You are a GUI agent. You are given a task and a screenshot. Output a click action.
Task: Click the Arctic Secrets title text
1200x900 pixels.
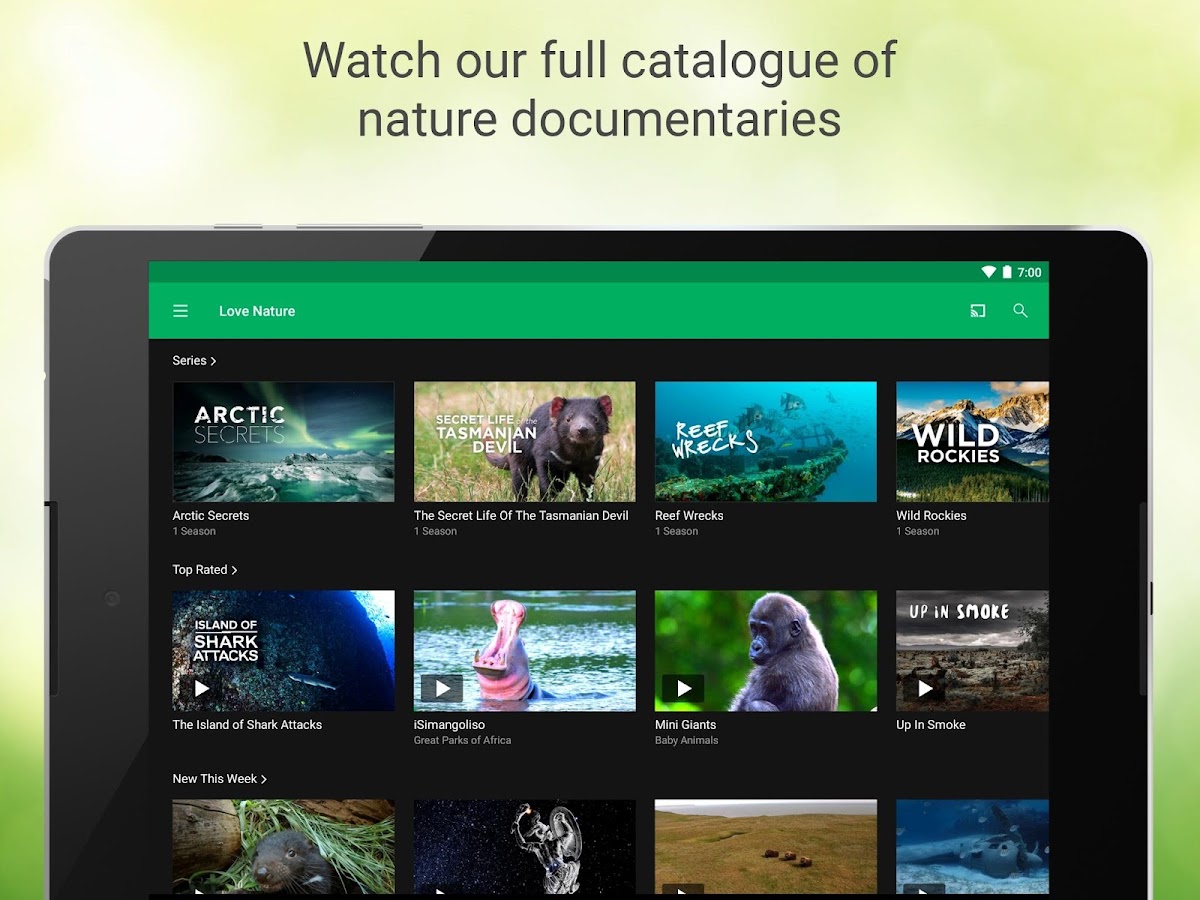(x=211, y=516)
